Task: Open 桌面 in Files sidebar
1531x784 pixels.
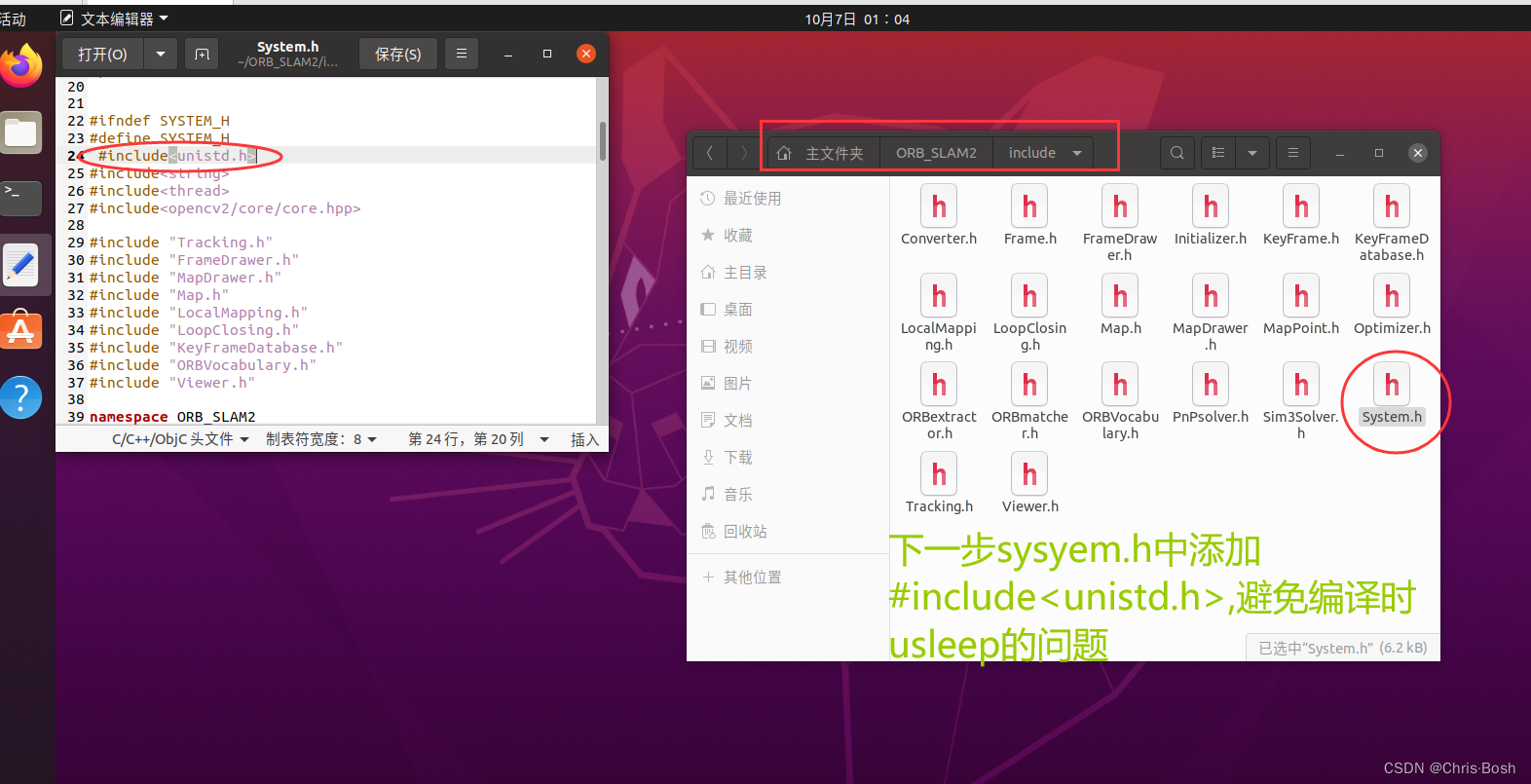Action: 788,310
